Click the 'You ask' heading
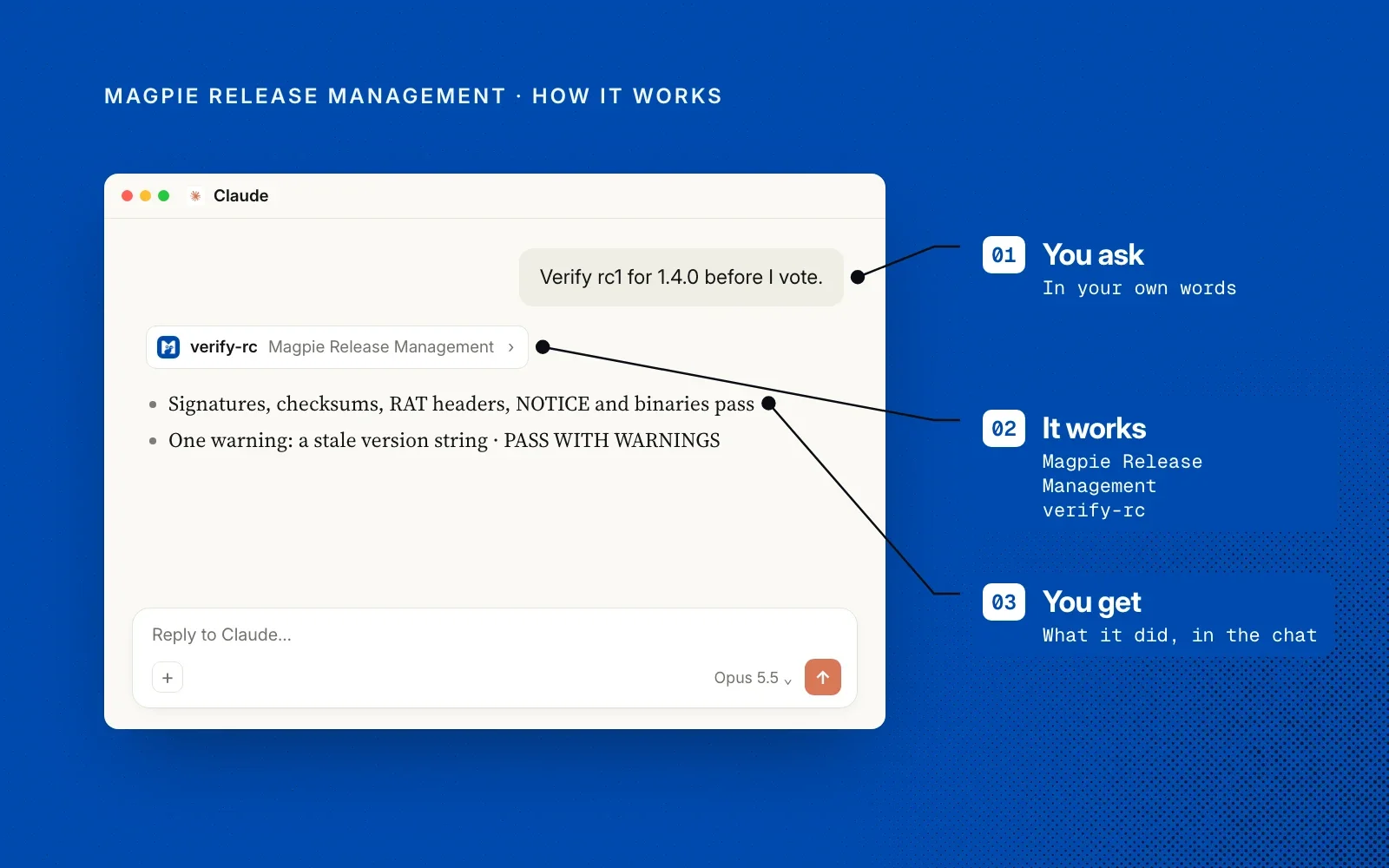The image size is (1389, 868). pyautogui.click(x=1093, y=255)
